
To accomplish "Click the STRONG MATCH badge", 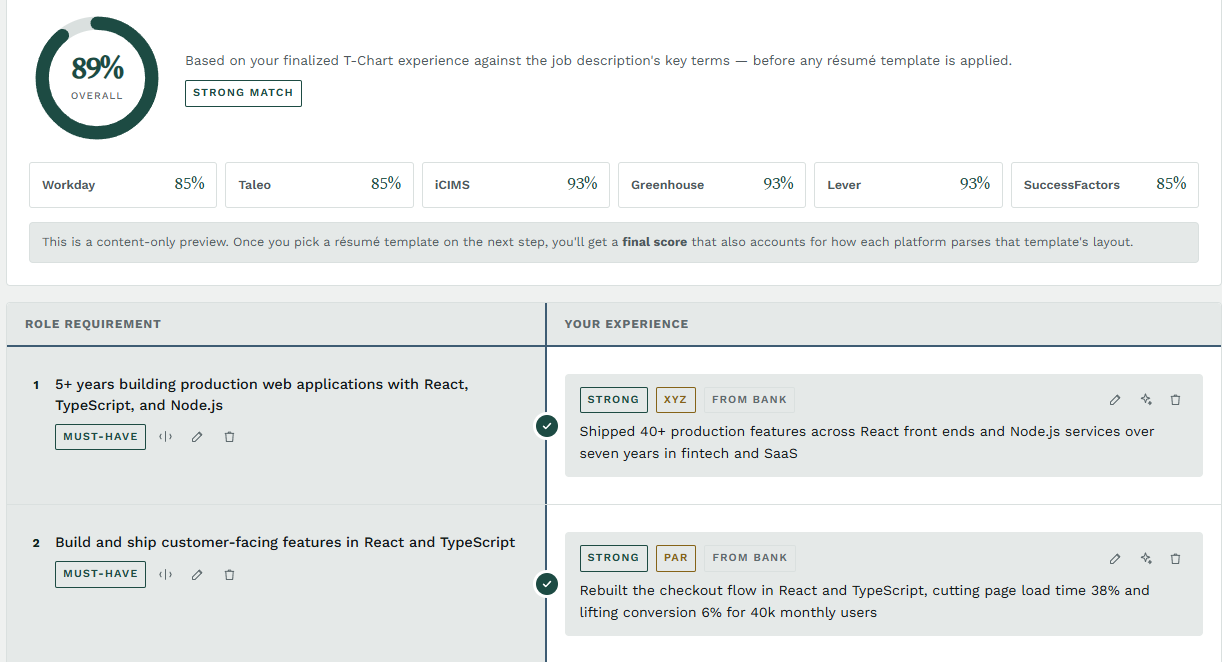I will 243,93.
